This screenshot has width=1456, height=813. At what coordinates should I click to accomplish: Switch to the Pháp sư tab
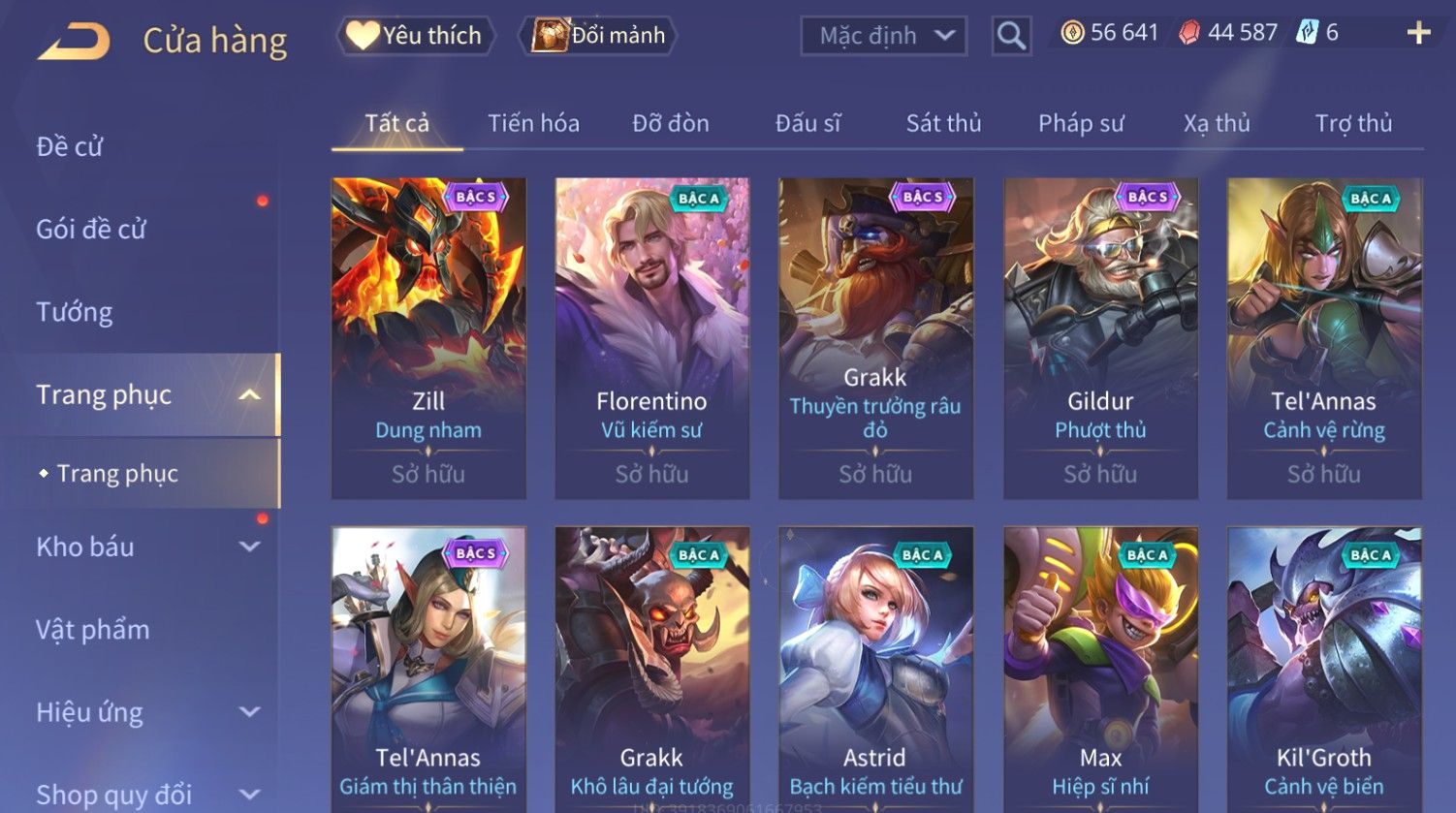[x=1081, y=124]
